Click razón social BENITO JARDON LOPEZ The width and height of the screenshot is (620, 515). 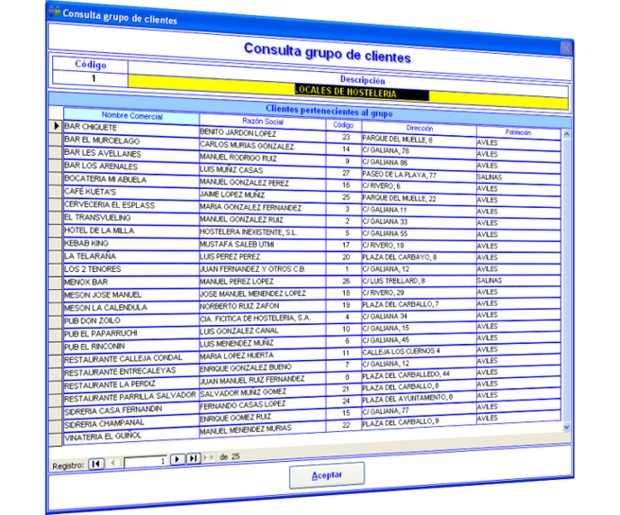[x=238, y=133]
